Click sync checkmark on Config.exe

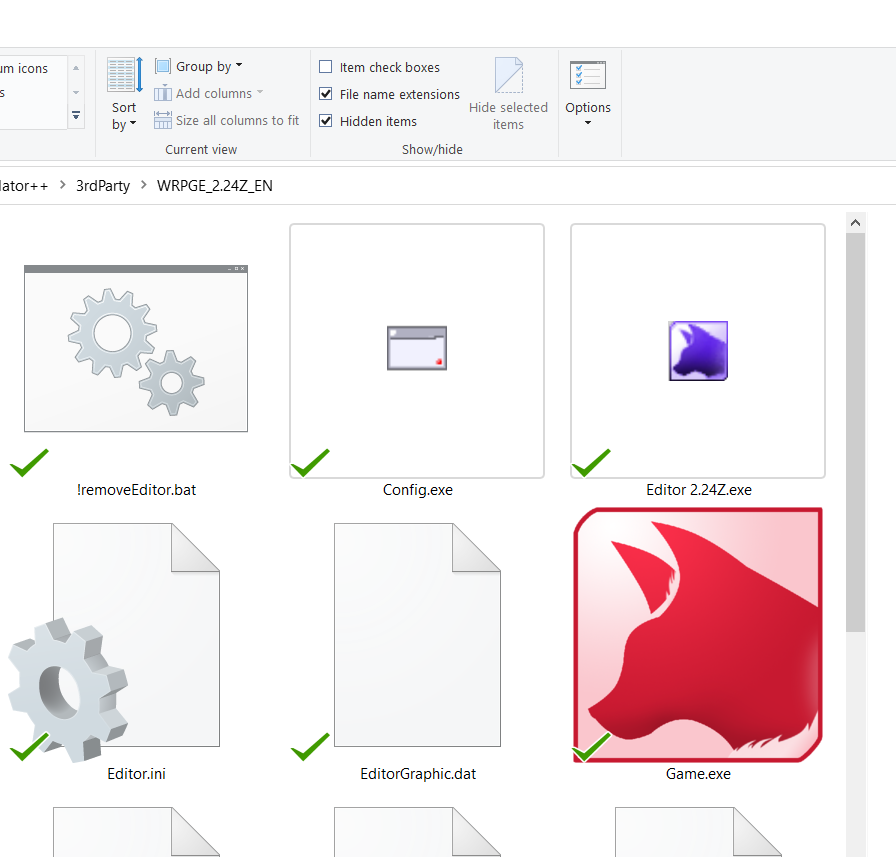[310, 463]
